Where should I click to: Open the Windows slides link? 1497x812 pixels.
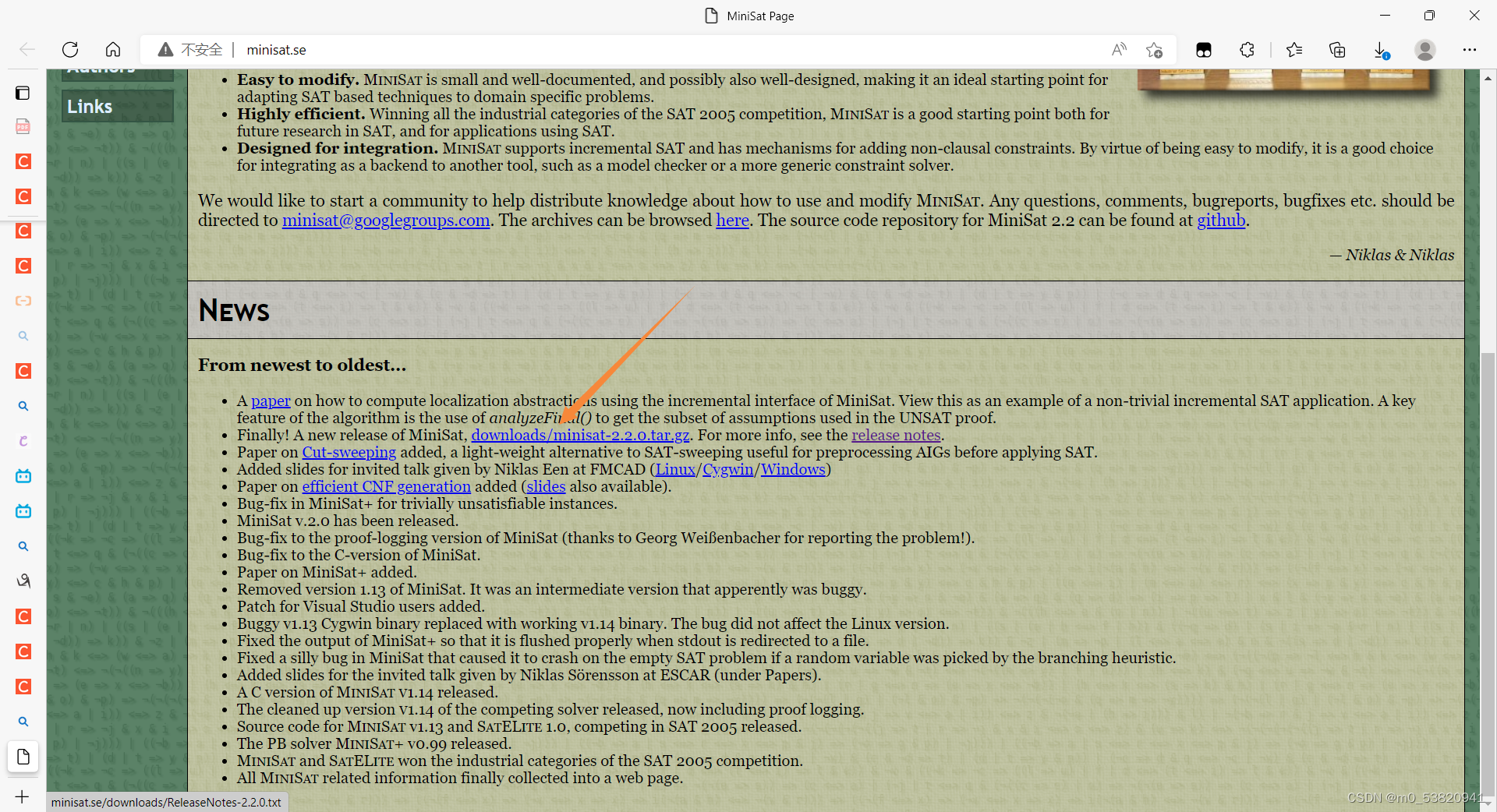(793, 469)
